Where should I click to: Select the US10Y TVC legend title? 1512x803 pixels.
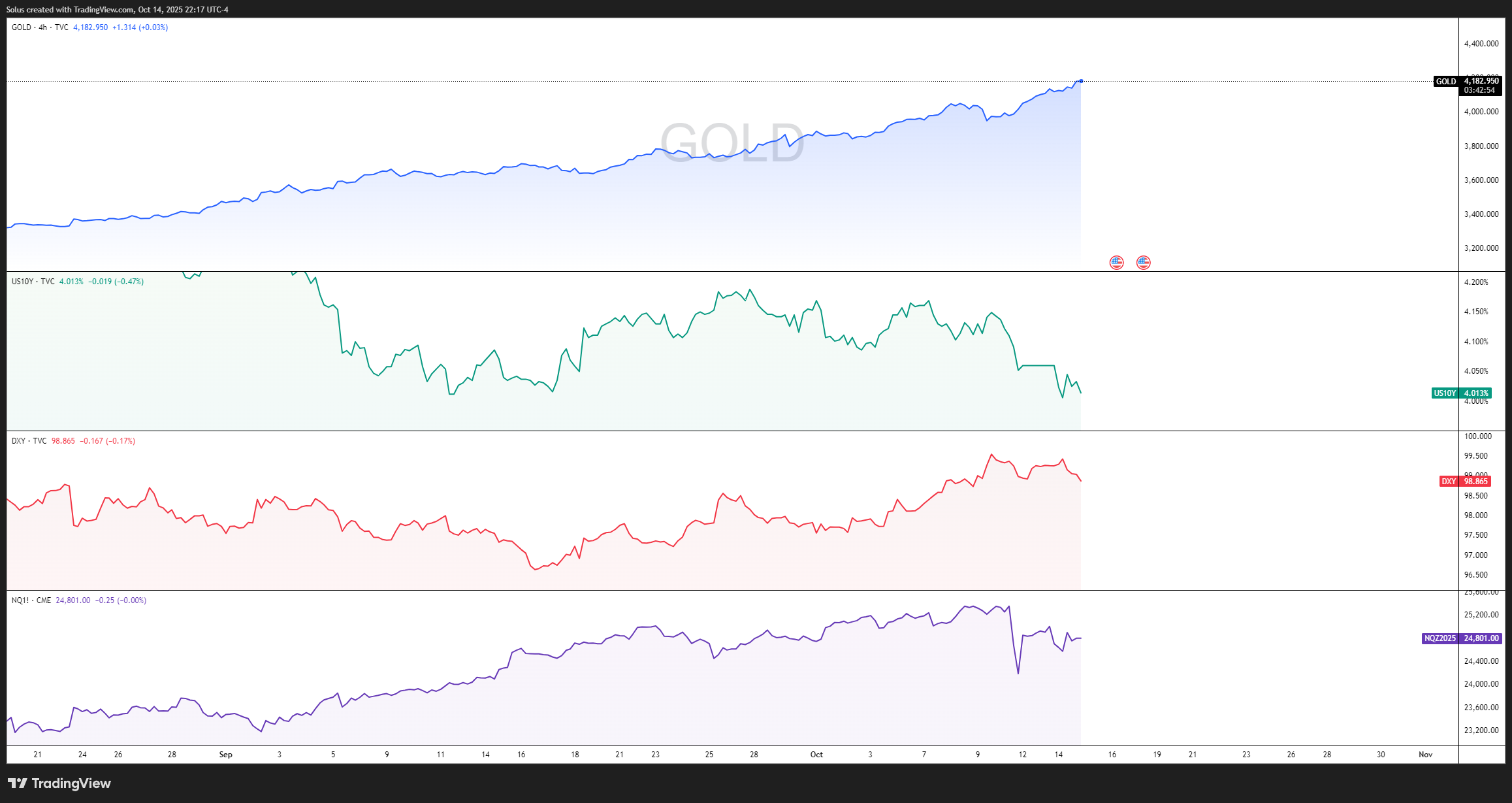(x=33, y=282)
